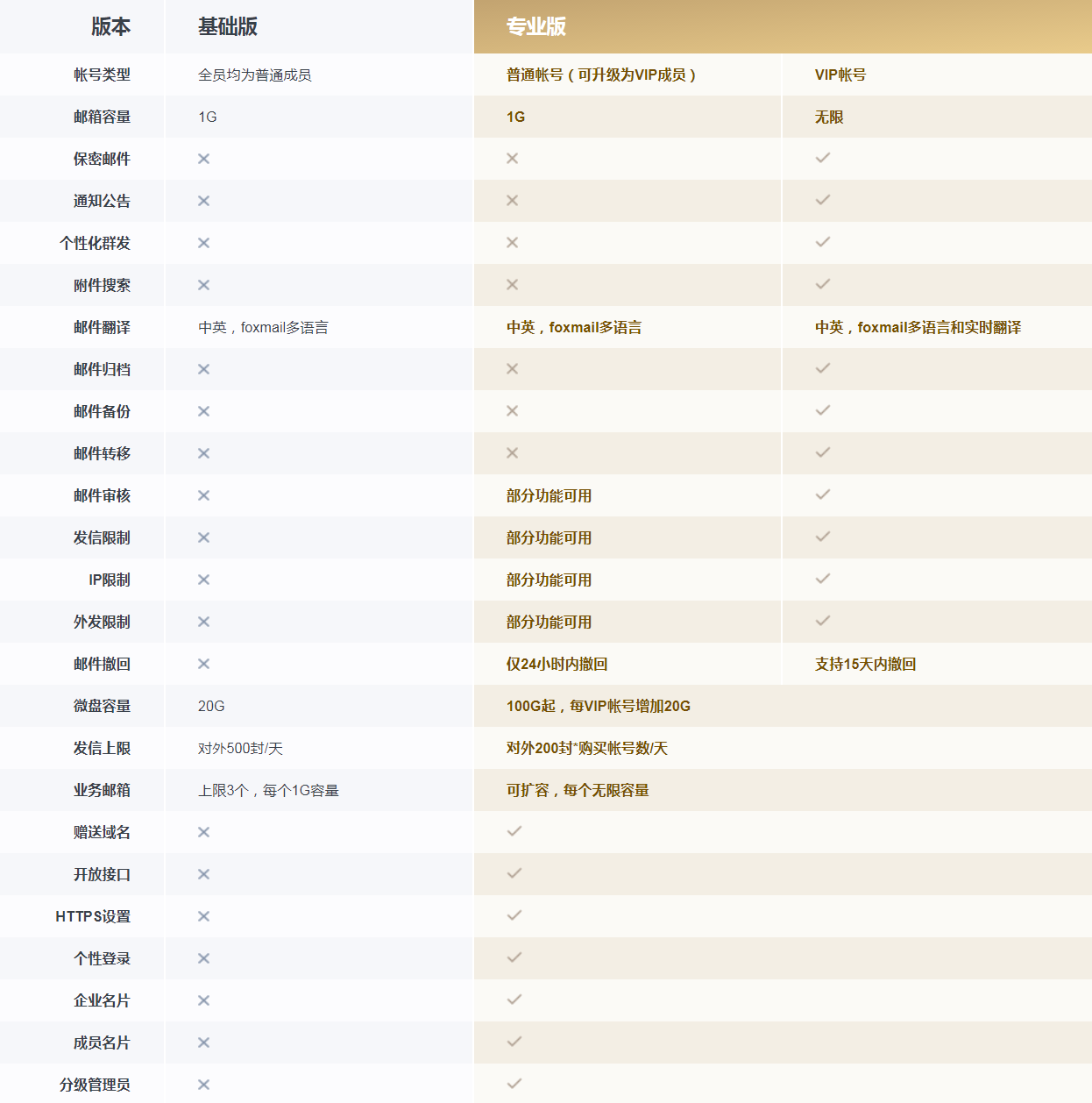Click the 企业名片 row label
The image size is (1092, 1103).
click(102, 1000)
